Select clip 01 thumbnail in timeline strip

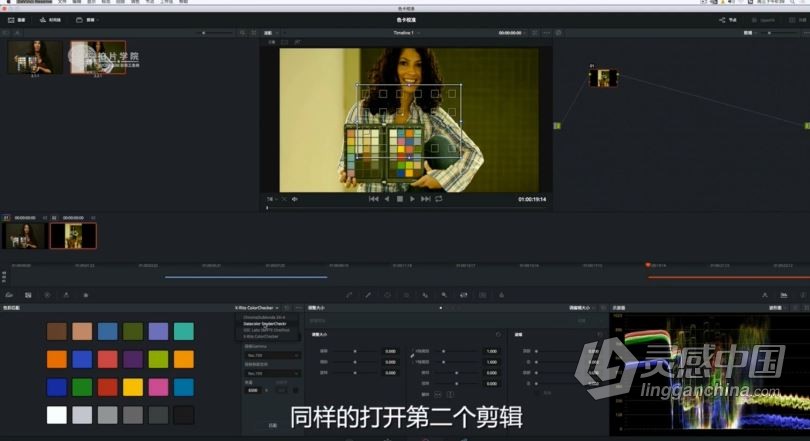(x=24, y=235)
